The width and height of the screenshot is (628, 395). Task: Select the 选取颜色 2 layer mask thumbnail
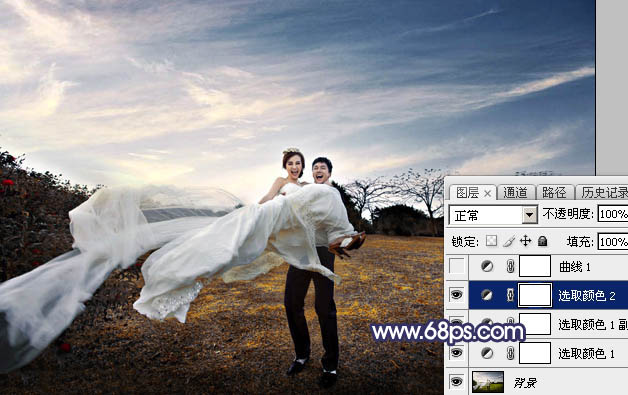click(535, 295)
